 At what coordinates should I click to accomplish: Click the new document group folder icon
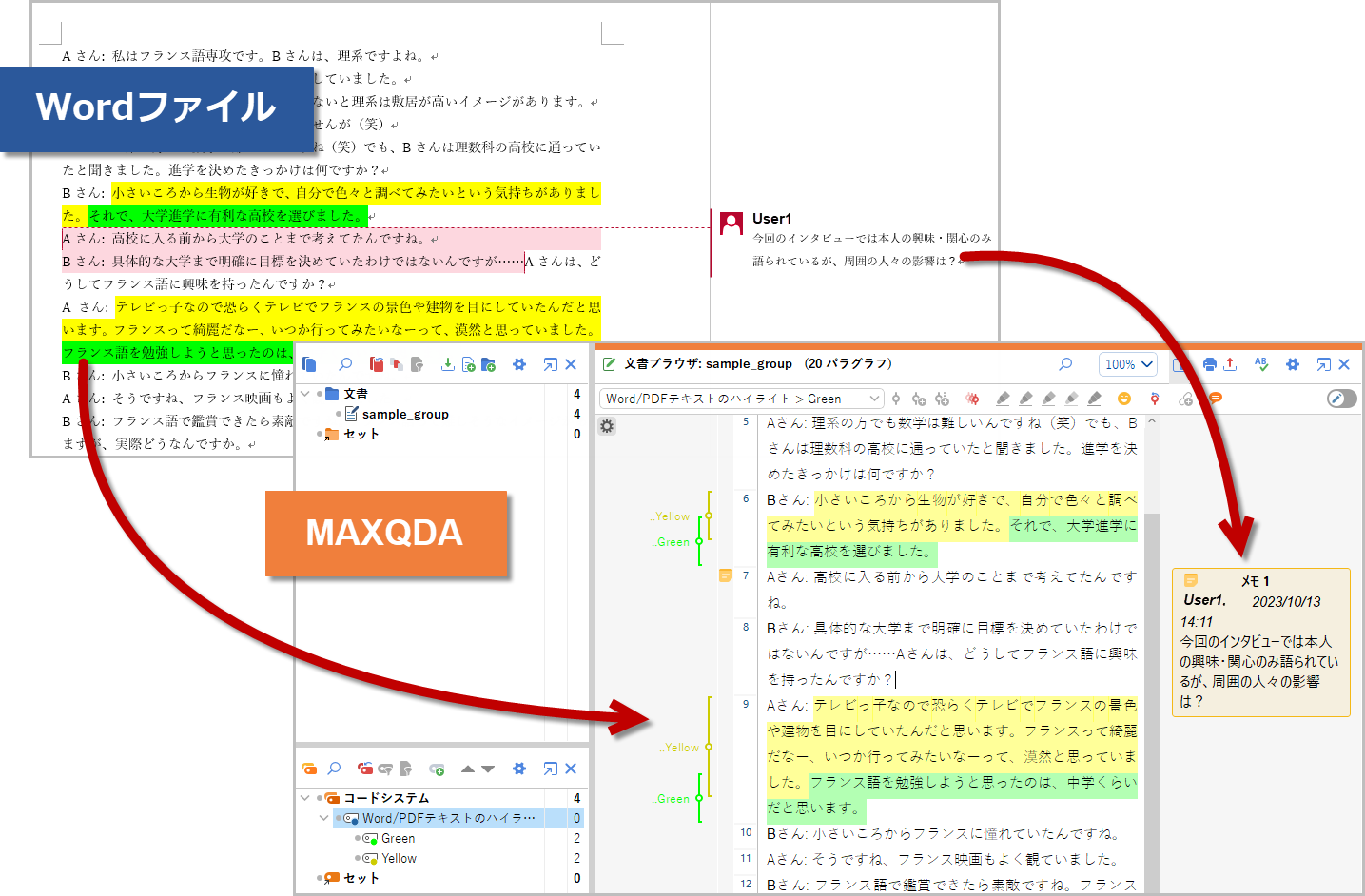point(488,364)
